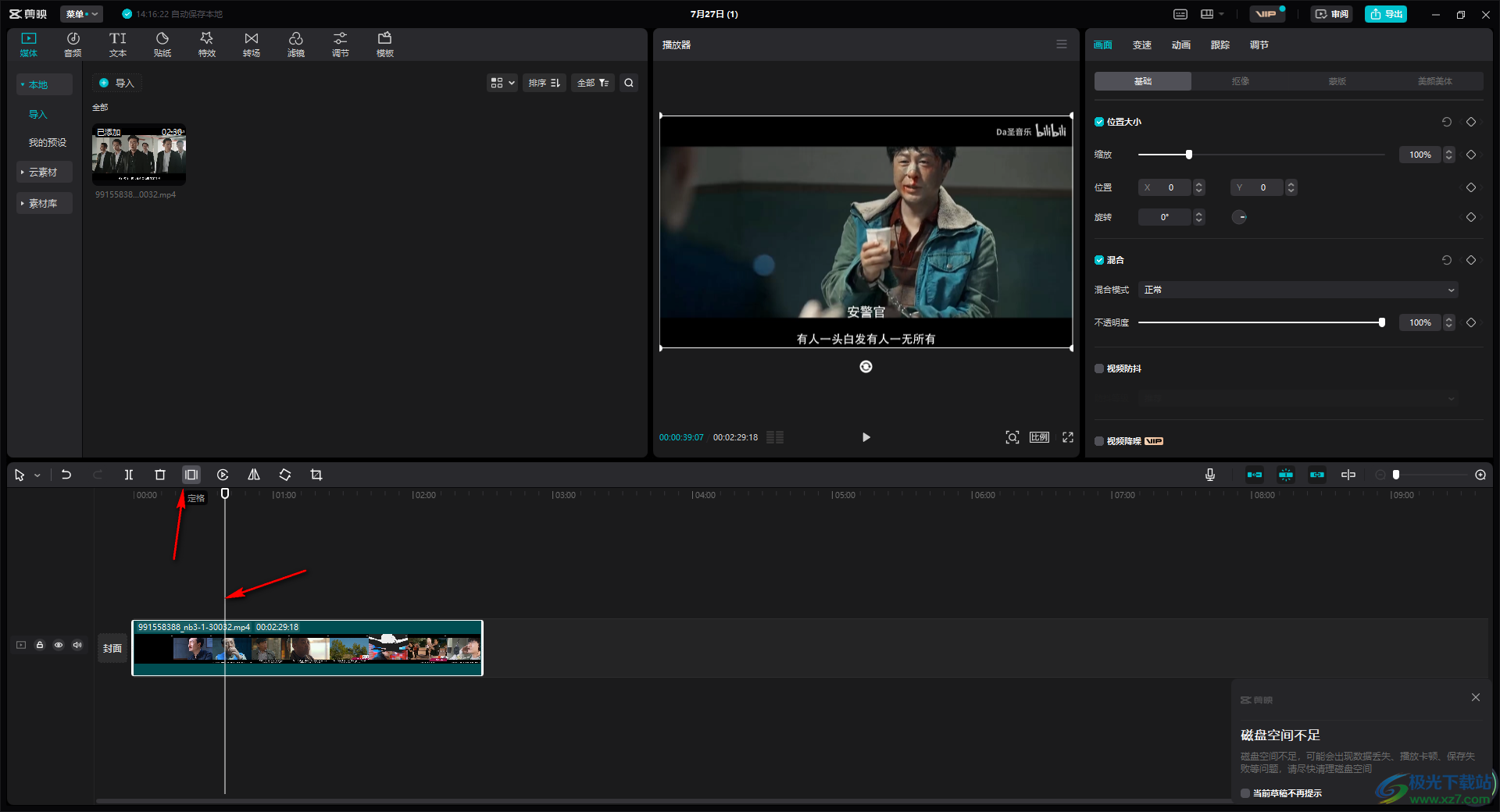Open the player hamburger menu
Viewport: 1500px width, 812px height.
1062,45
